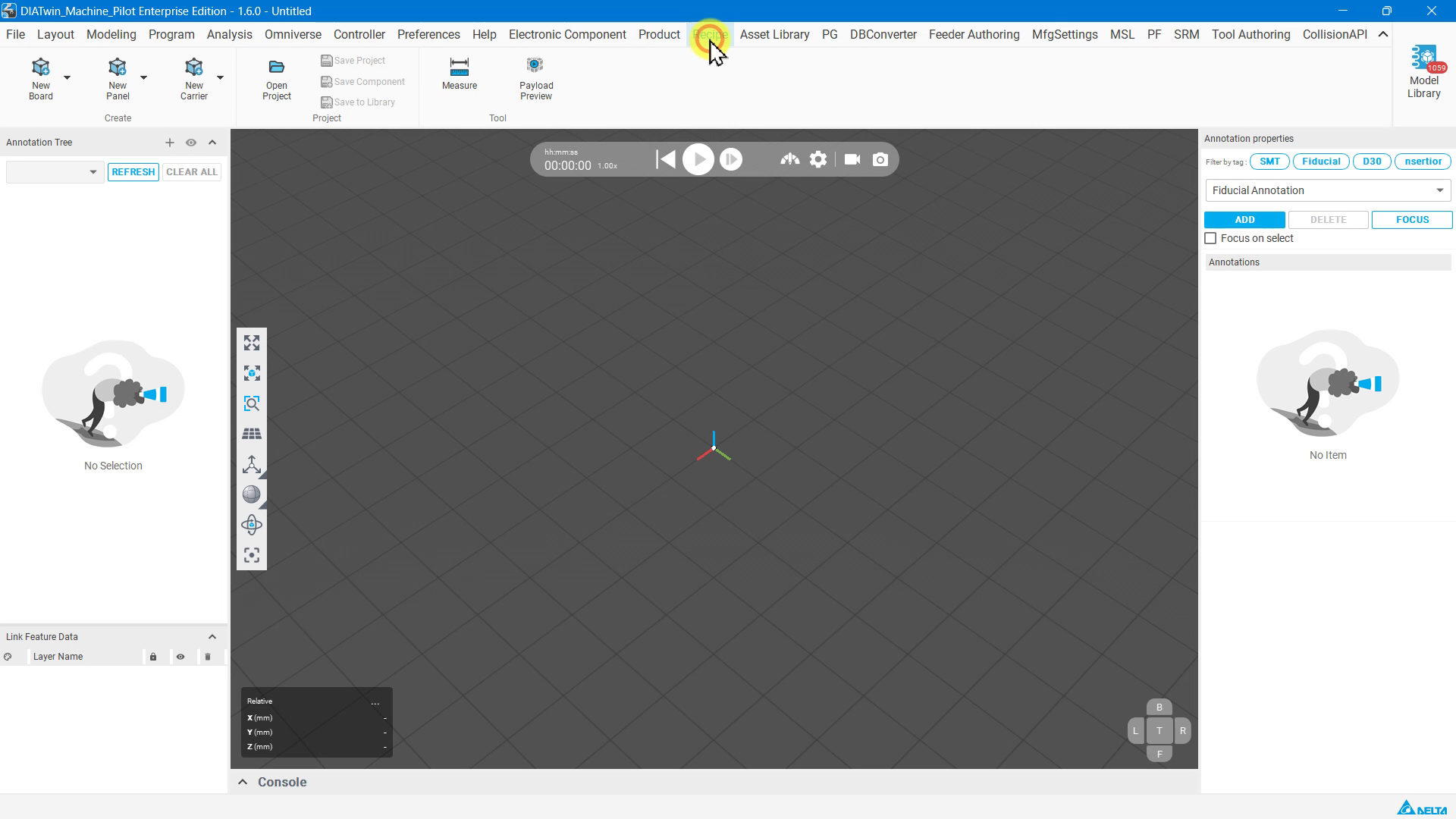This screenshot has height=819, width=1456.
Task: Select Left view on view cube
Action: [1135, 731]
